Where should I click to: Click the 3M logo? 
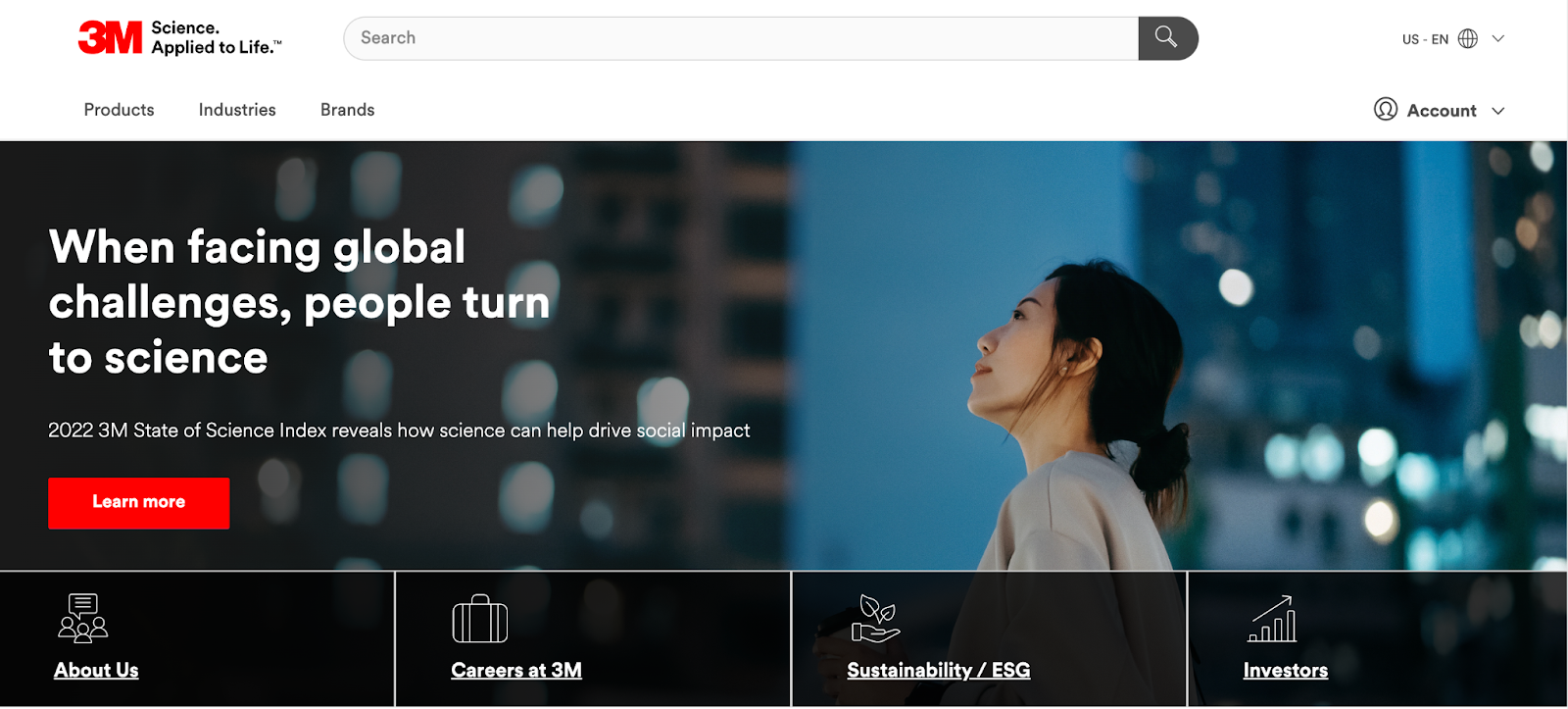pos(111,38)
